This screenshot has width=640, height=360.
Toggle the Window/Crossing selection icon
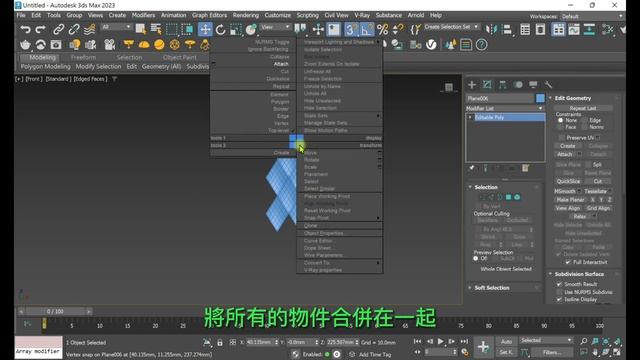187,29
